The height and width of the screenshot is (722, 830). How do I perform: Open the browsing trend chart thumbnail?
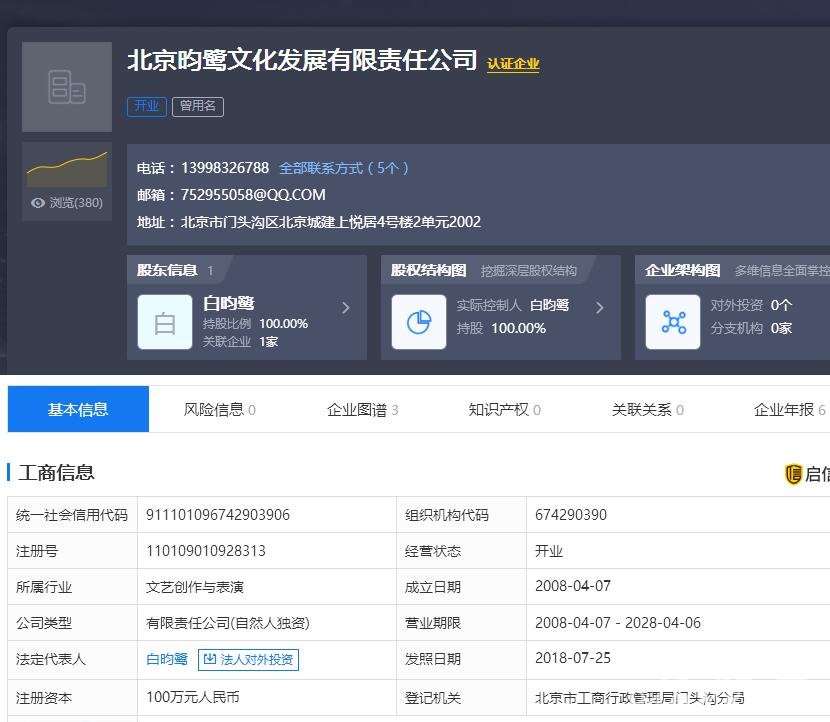pyautogui.click(x=67, y=169)
